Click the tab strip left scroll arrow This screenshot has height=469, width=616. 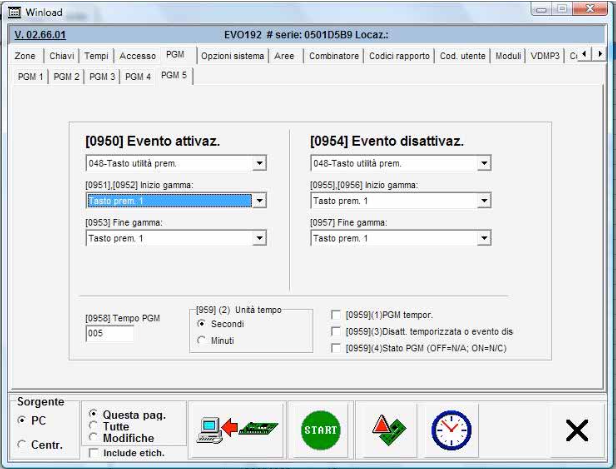585,54
